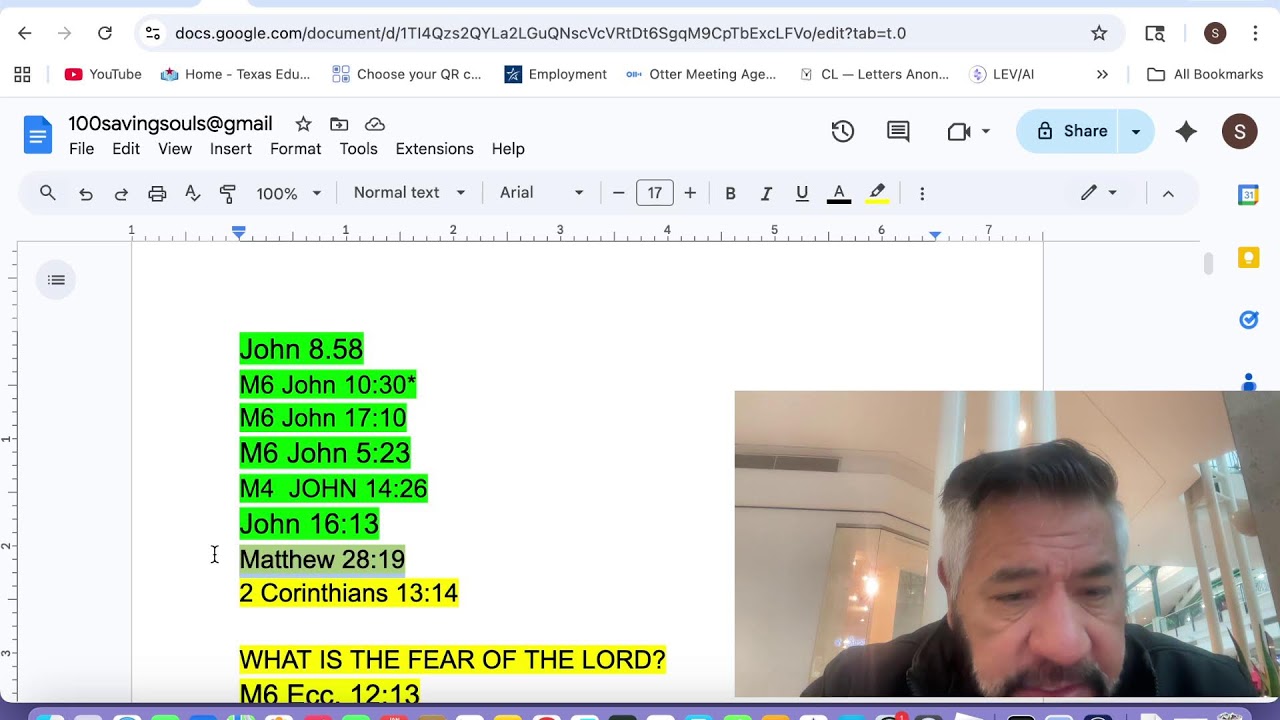The image size is (1280, 720).
Task: Open Home - Texas Edu... bookmark
Action: coord(235,74)
